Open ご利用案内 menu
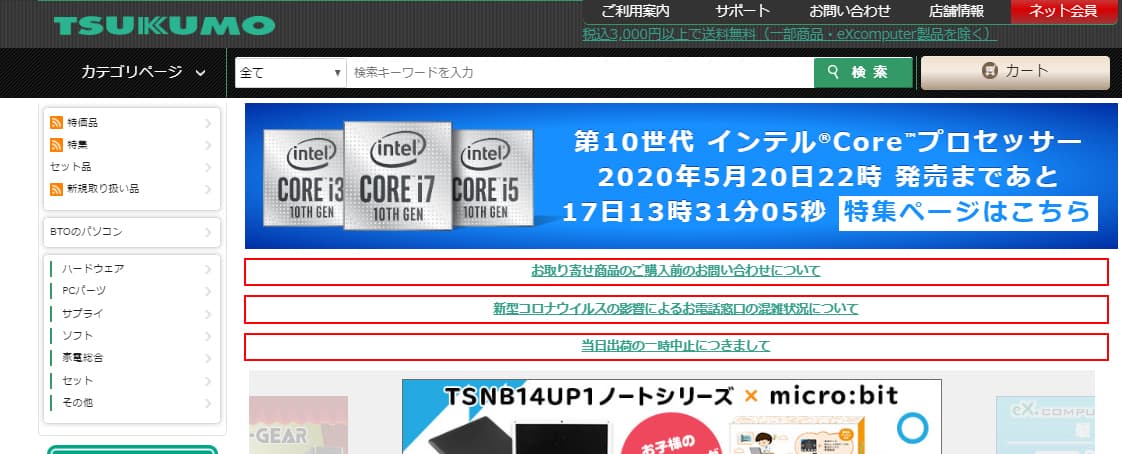 click(x=635, y=11)
